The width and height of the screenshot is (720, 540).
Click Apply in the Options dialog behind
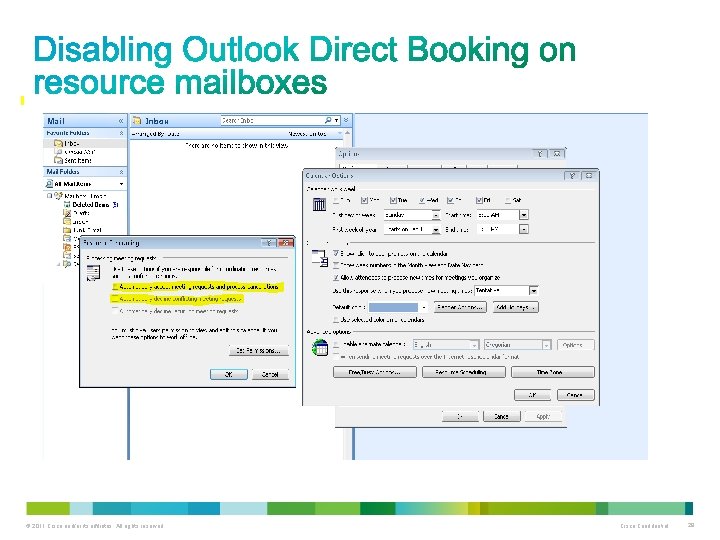[543, 416]
